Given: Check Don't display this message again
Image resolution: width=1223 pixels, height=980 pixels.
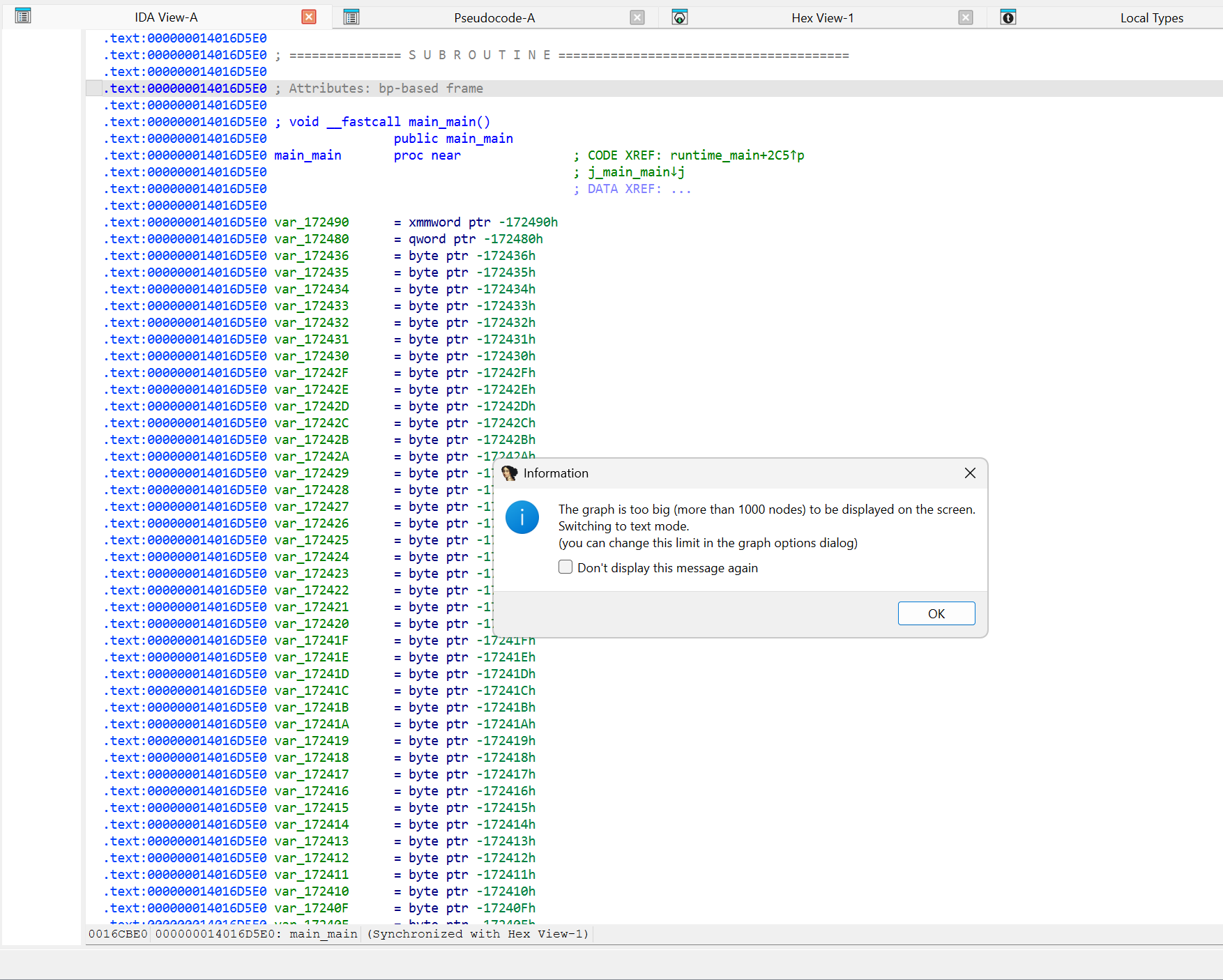Looking at the screenshot, I should coord(565,567).
